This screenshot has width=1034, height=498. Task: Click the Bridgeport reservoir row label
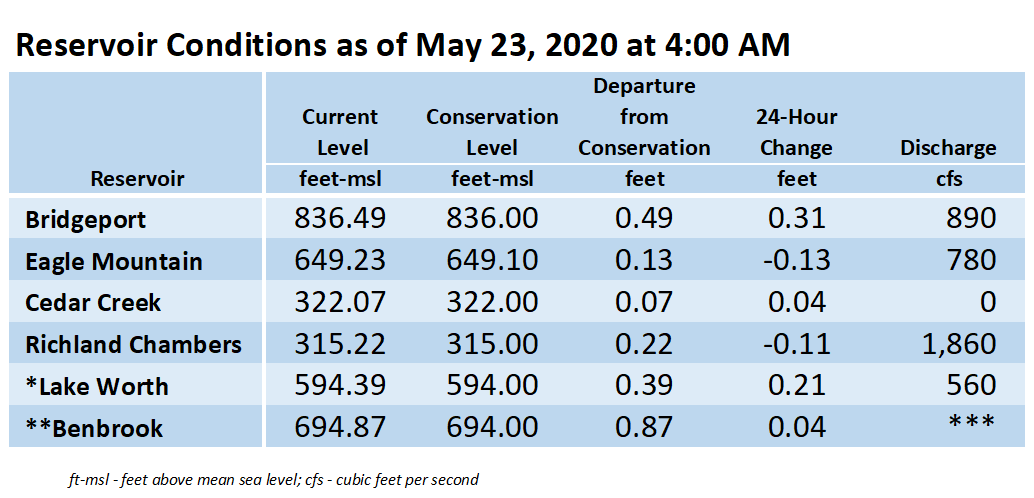pyautogui.click(x=85, y=220)
